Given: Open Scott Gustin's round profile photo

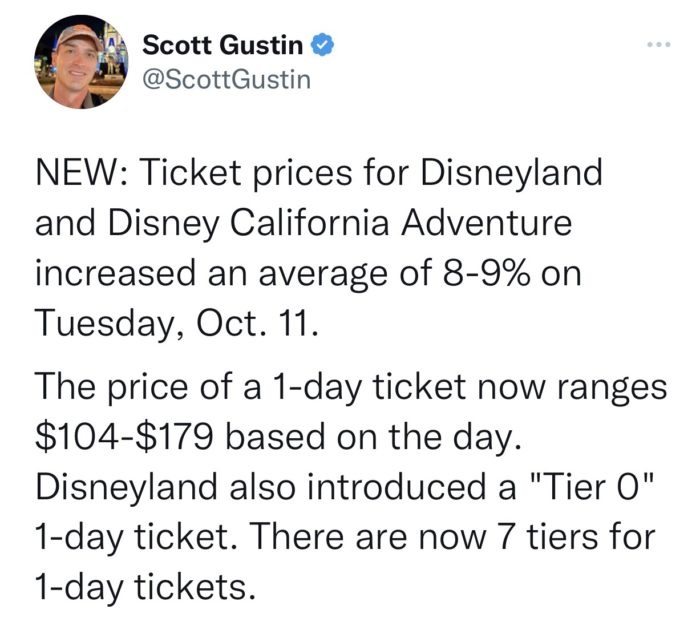Looking at the screenshot, I should 81,62.
